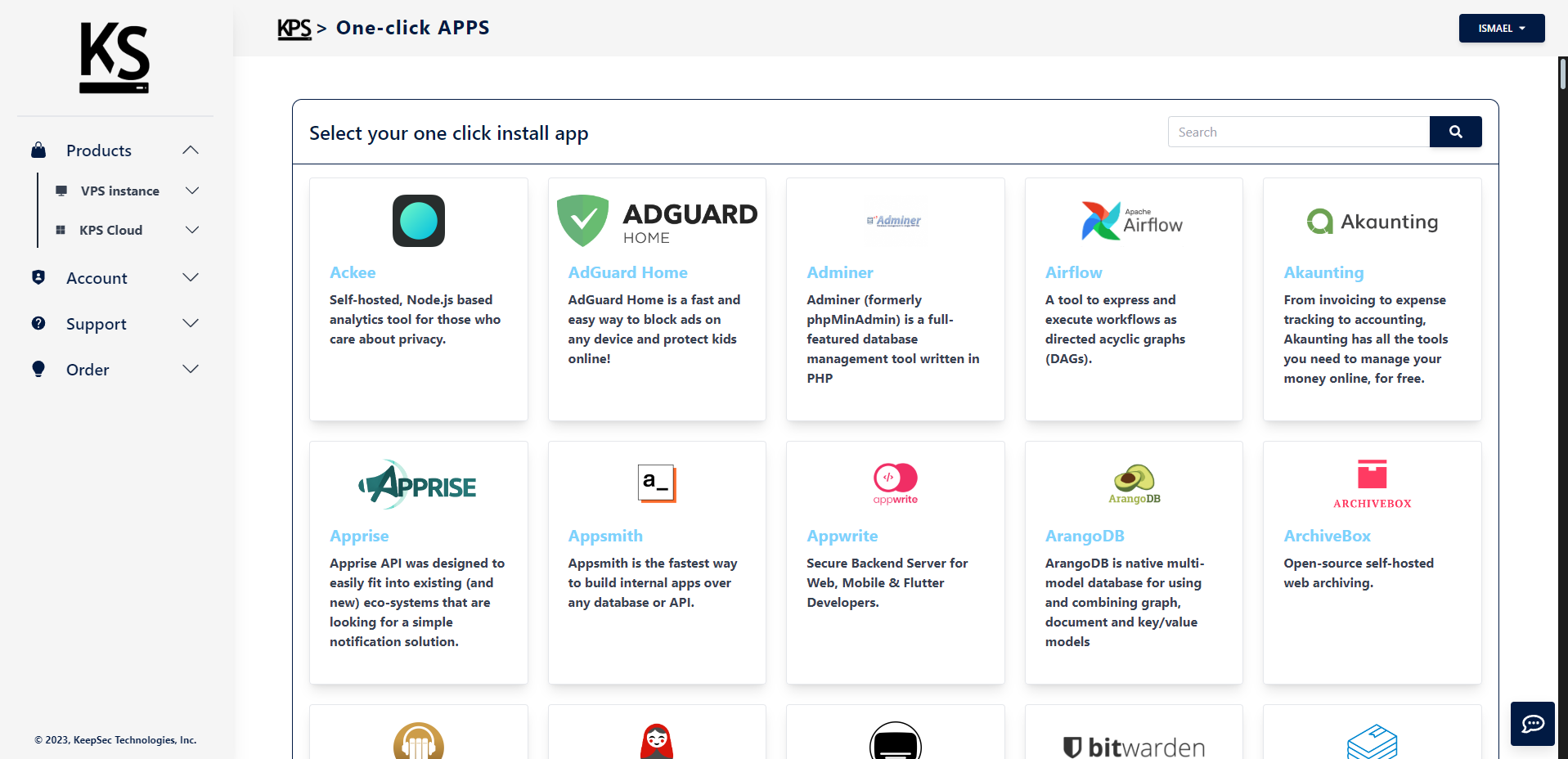Click the Apache Airflow logo
The image size is (1568, 759).
pyautogui.click(x=1132, y=221)
